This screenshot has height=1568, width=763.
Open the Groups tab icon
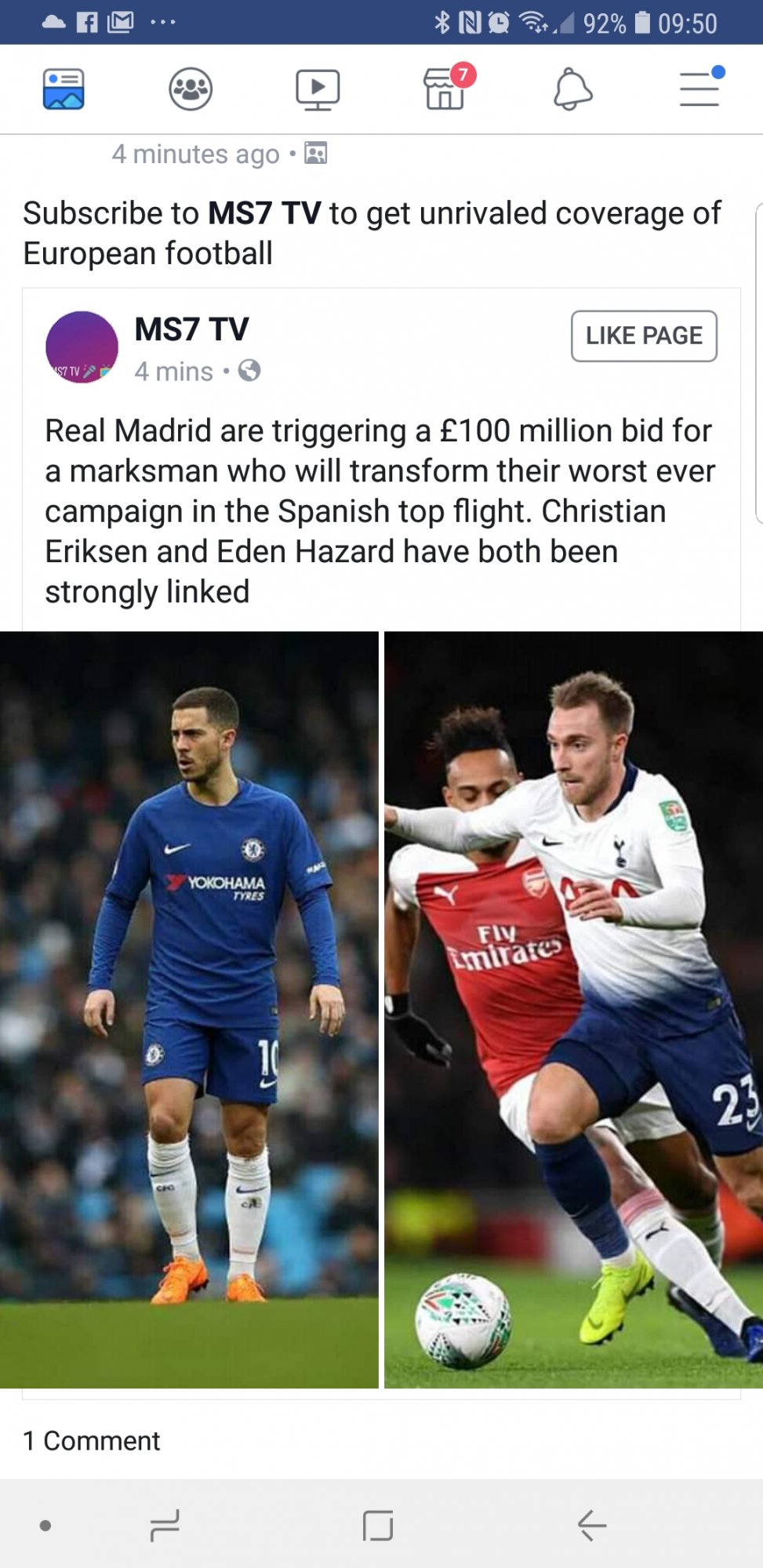[191, 89]
